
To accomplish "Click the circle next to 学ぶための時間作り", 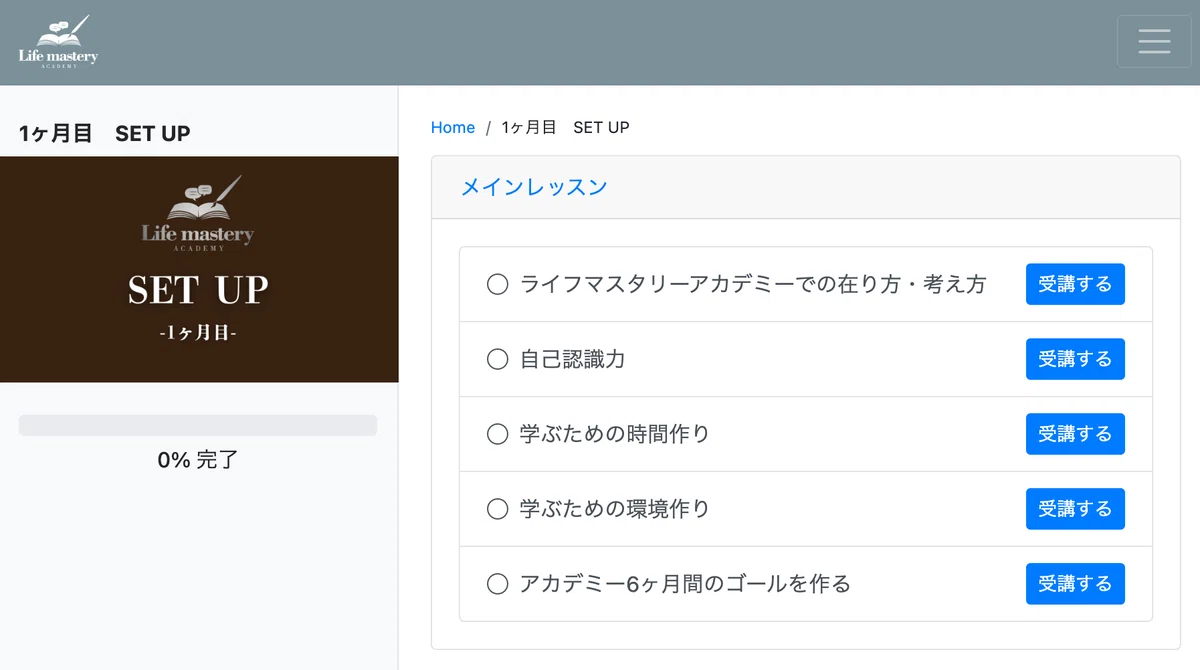I will [497, 434].
